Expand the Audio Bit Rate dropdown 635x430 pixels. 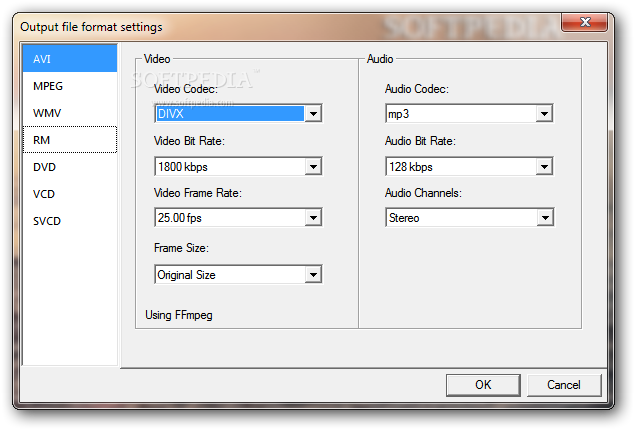click(x=544, y=166)
